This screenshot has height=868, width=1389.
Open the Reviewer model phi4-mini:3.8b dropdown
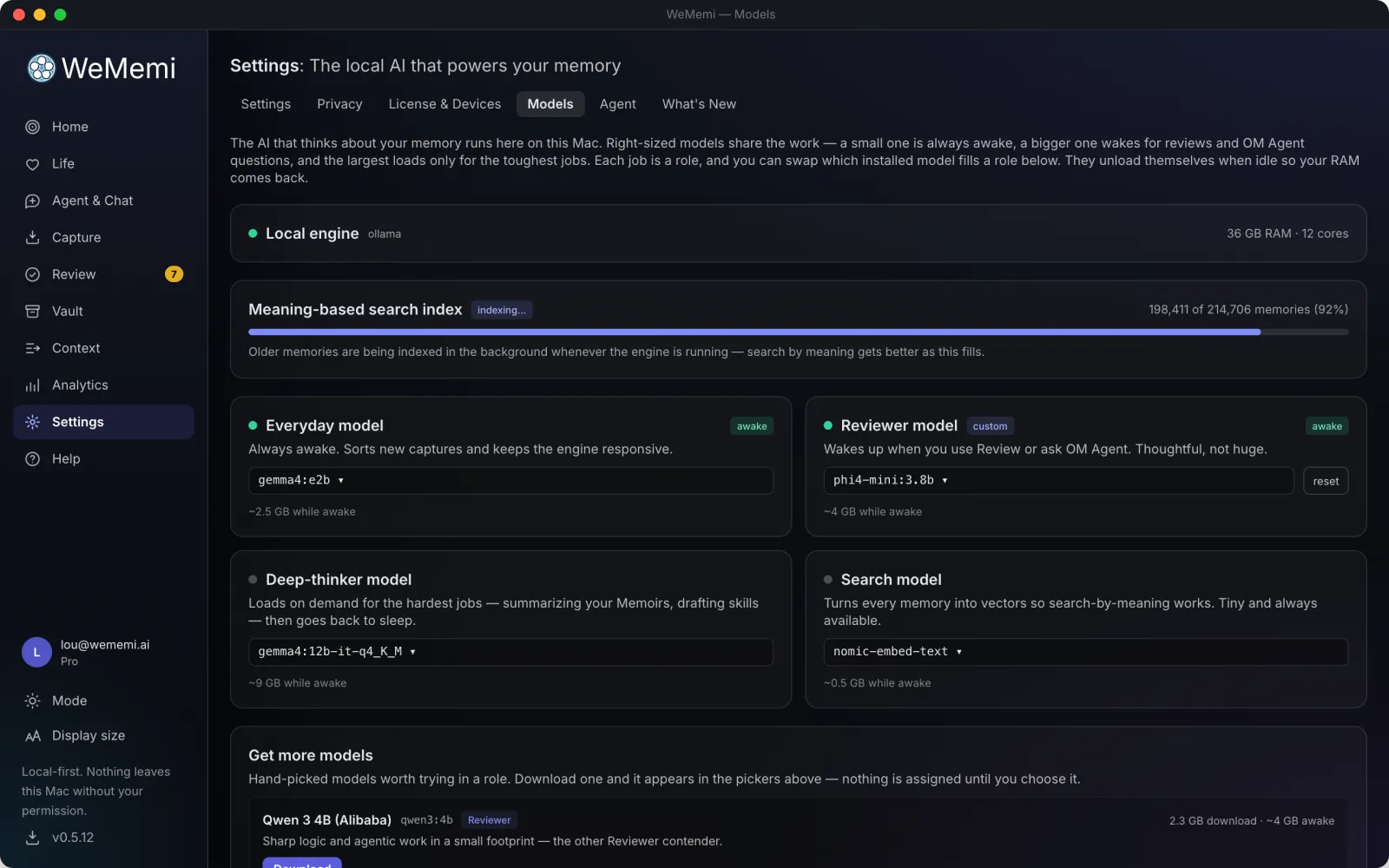[1058, 480]
